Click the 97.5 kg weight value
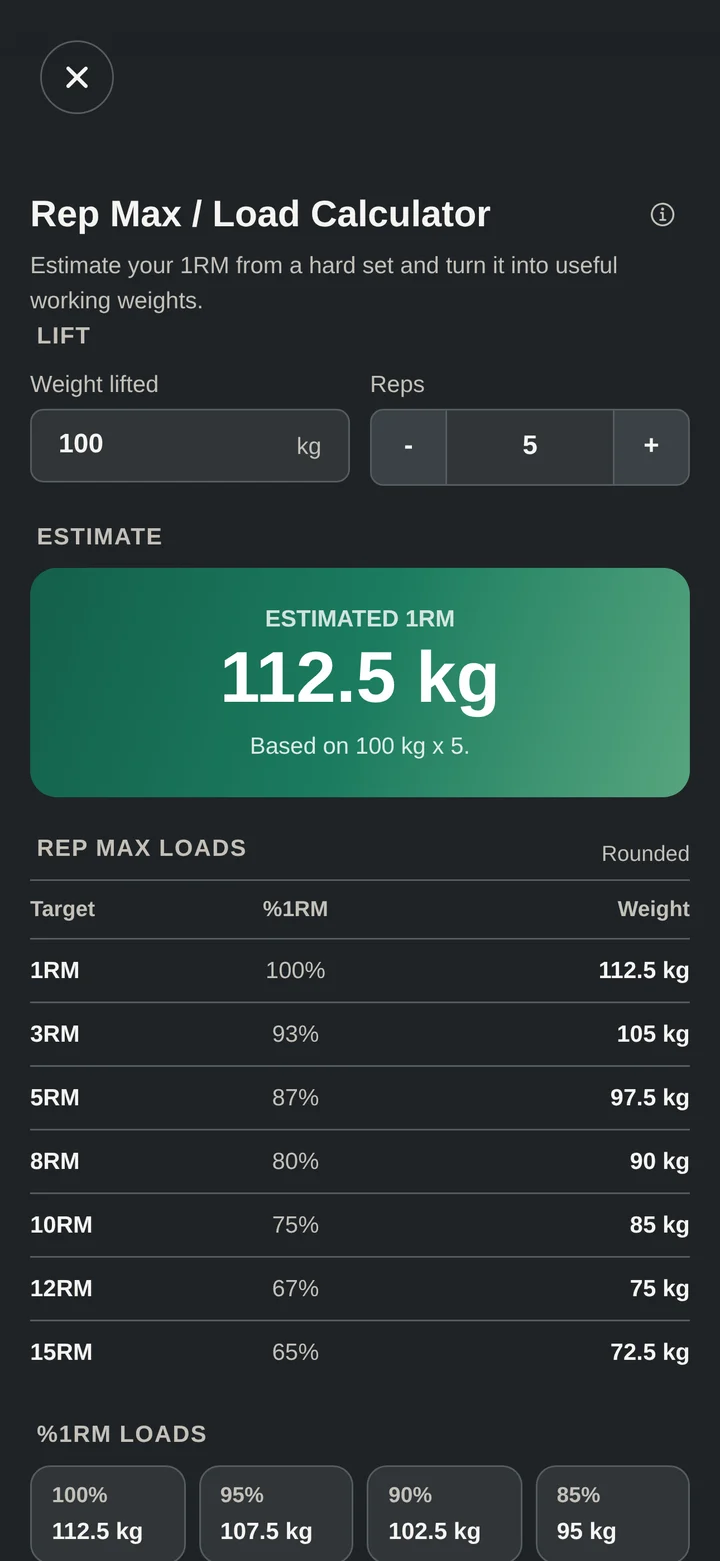The width and height of the screenshot is (720, 1561). pos(650,1098)
